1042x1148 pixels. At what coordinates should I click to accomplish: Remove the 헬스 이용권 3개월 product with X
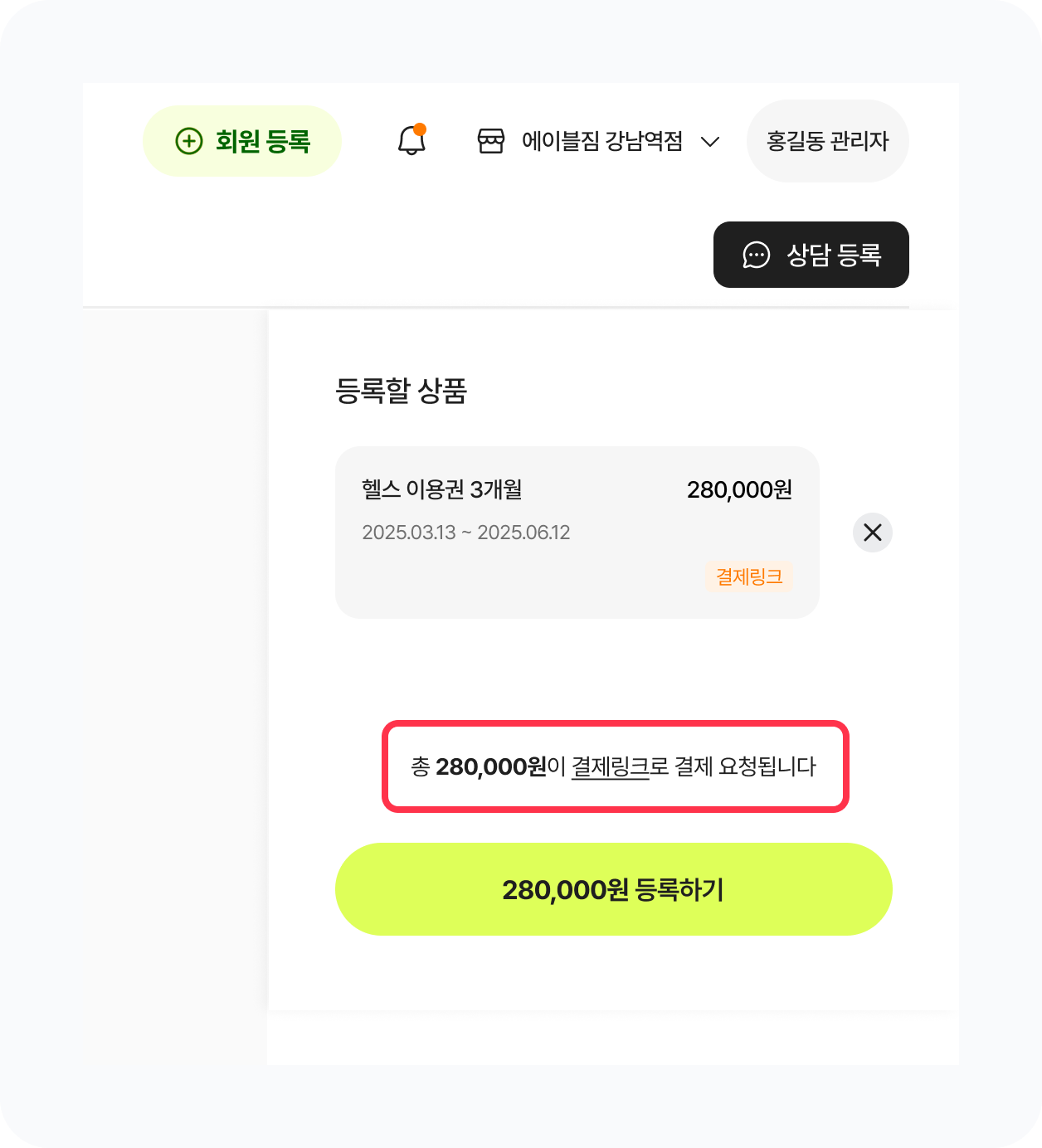coord(873,533)
